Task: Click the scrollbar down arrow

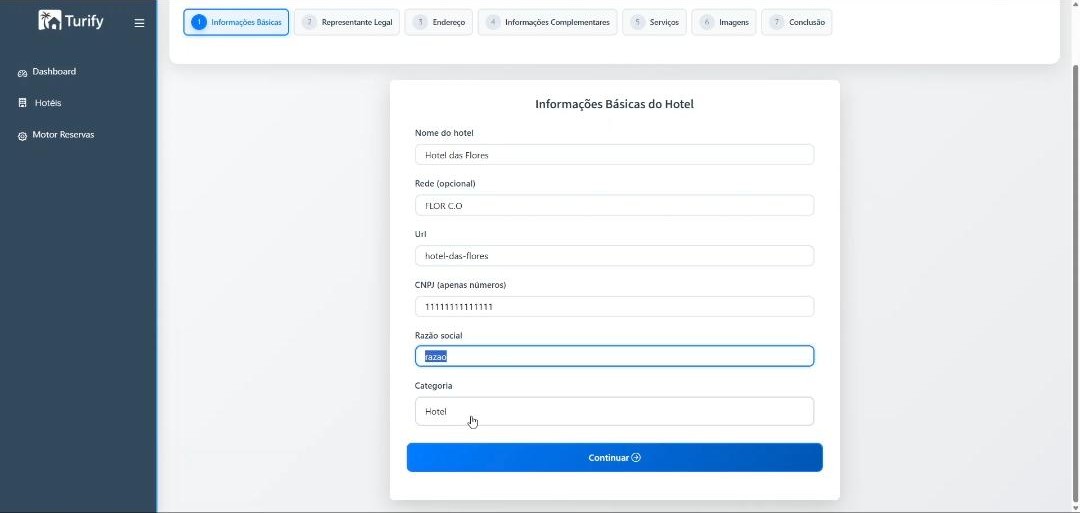Action: pyautogui.click(x=1075, y=508)
